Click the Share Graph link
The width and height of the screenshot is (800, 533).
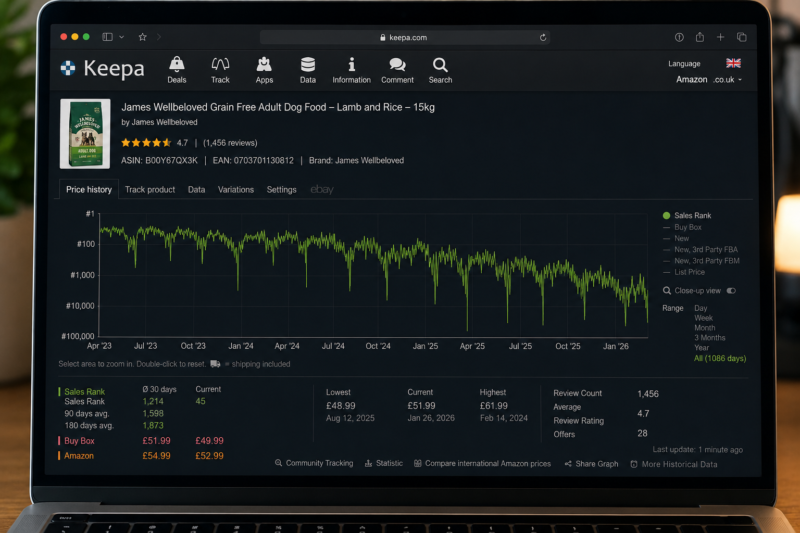coord(592,464)
